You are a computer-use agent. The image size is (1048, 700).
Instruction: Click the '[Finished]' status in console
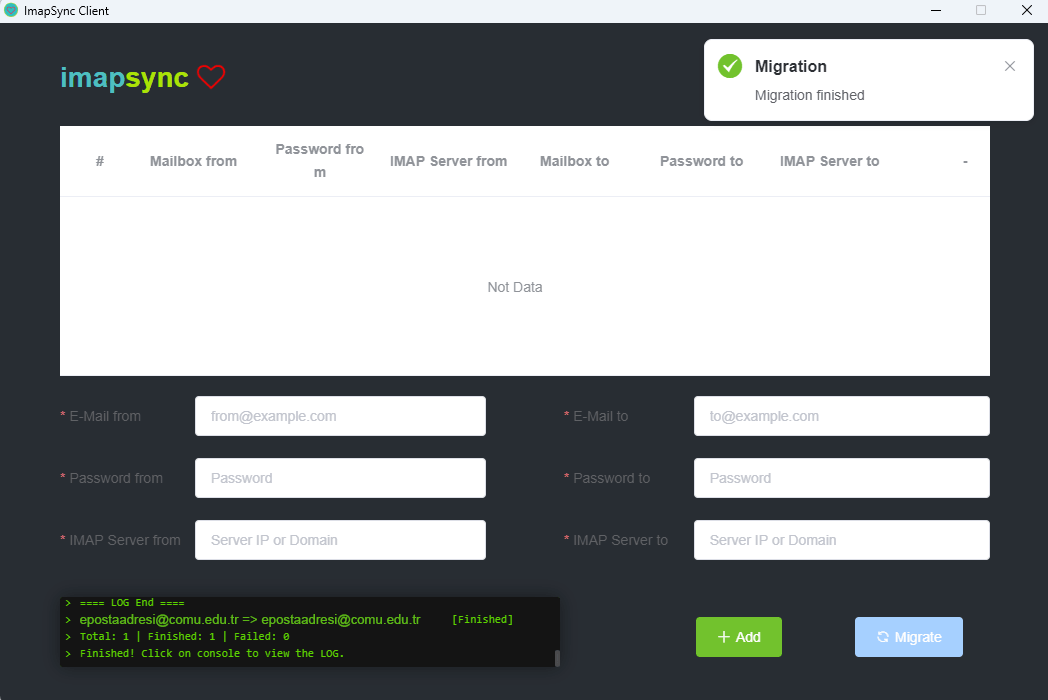point(483,620)
